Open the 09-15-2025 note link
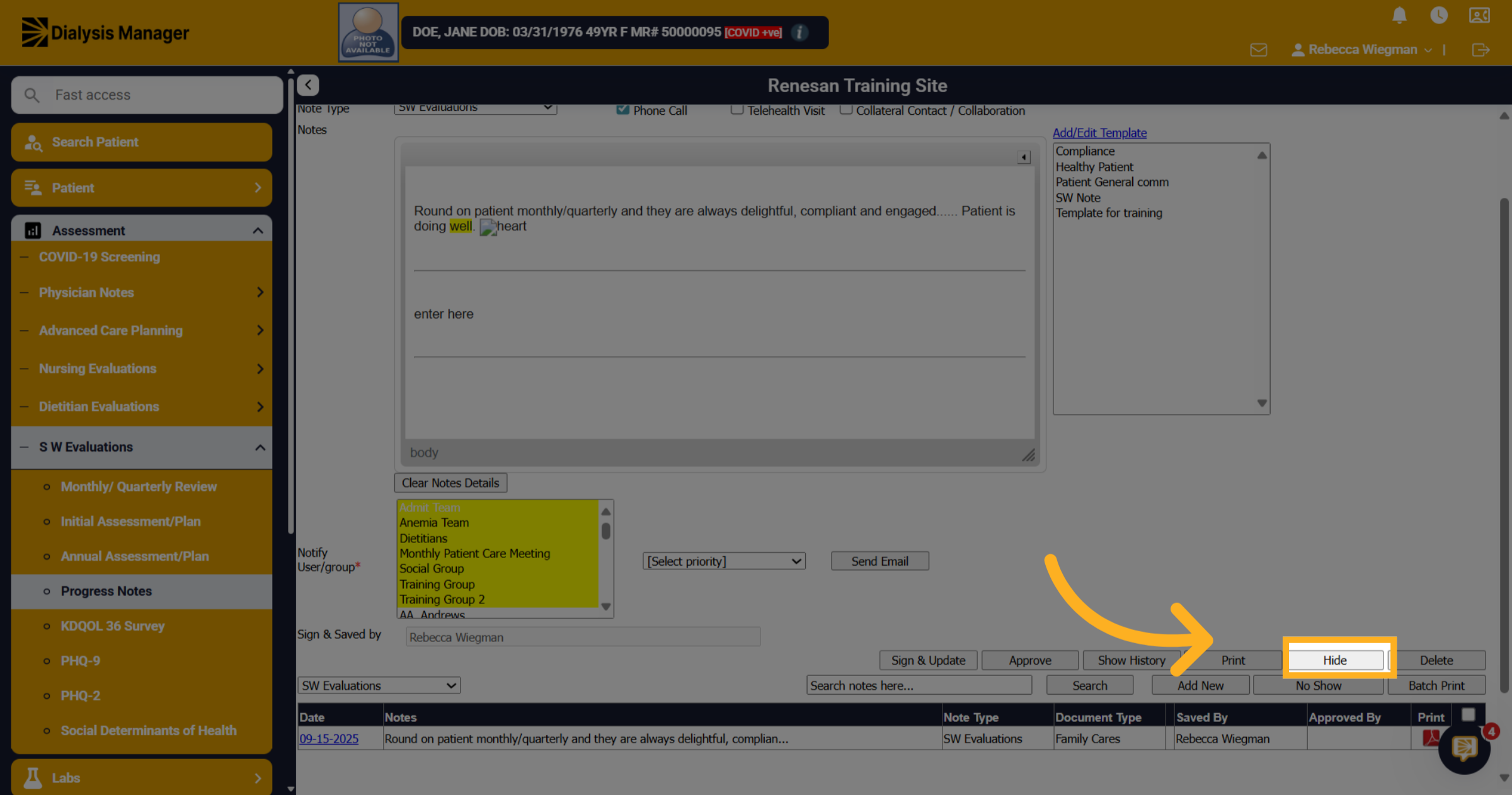1512x795 pixels. [329, 738]
